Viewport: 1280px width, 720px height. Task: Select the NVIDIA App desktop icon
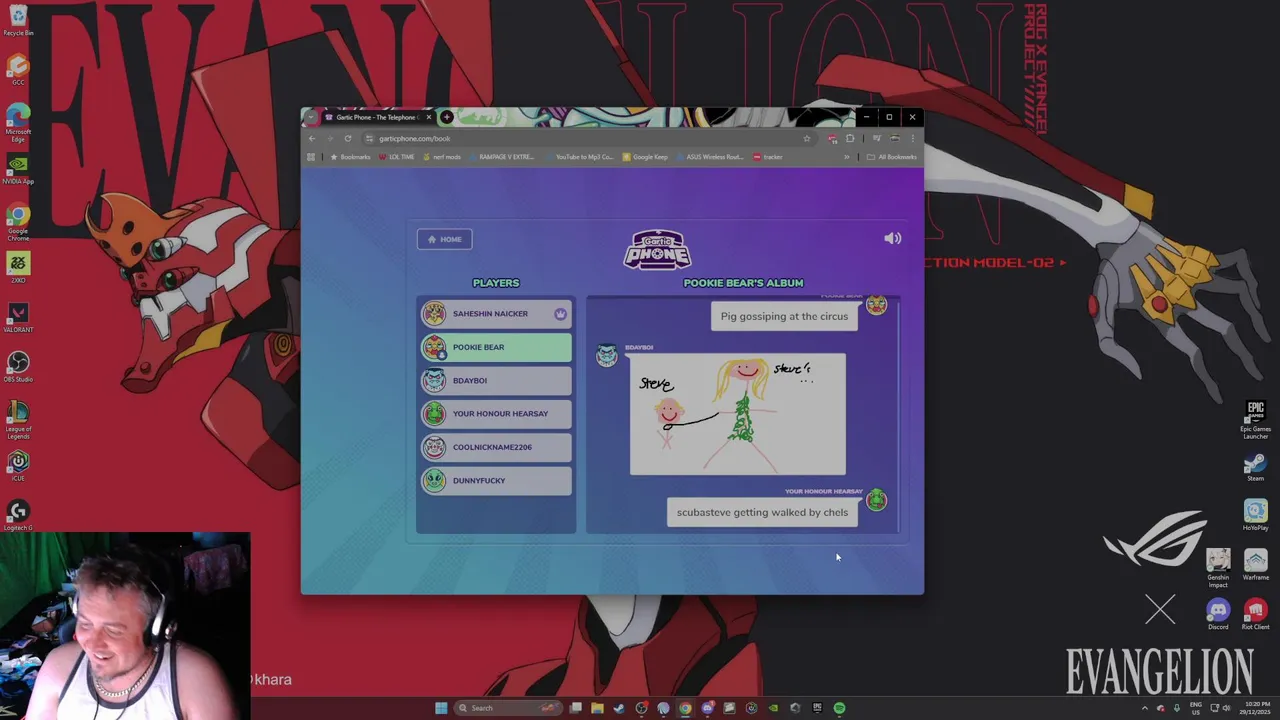pos(18,169)
